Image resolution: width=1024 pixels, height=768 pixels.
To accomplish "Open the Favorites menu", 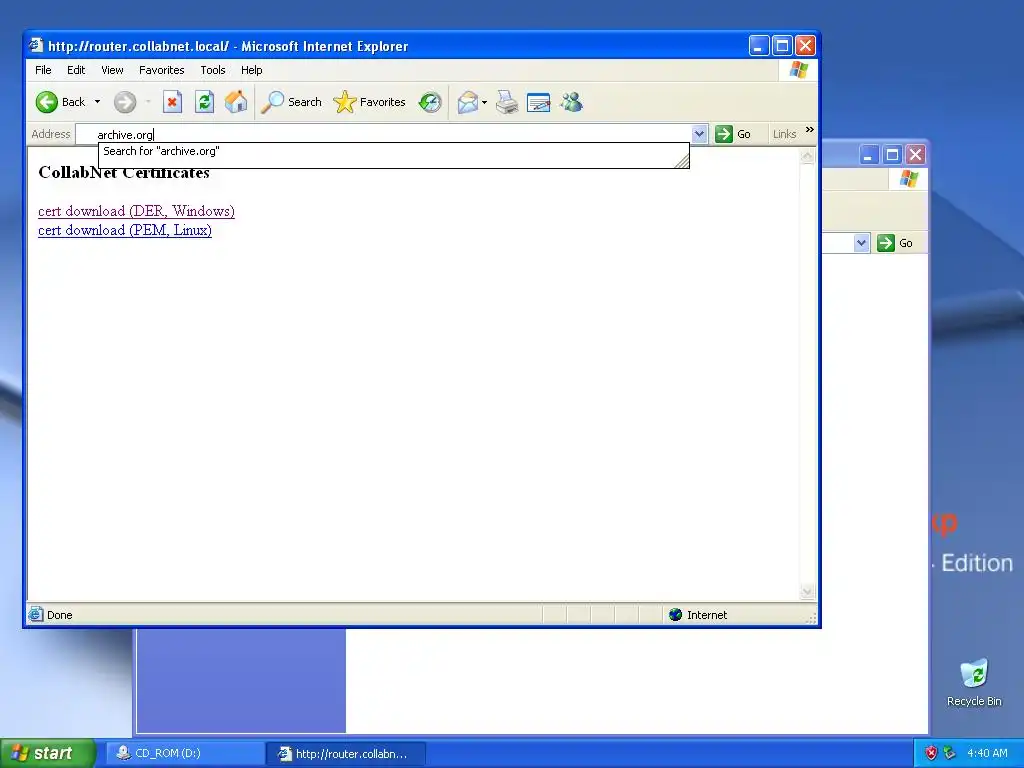I will point(161,70).
